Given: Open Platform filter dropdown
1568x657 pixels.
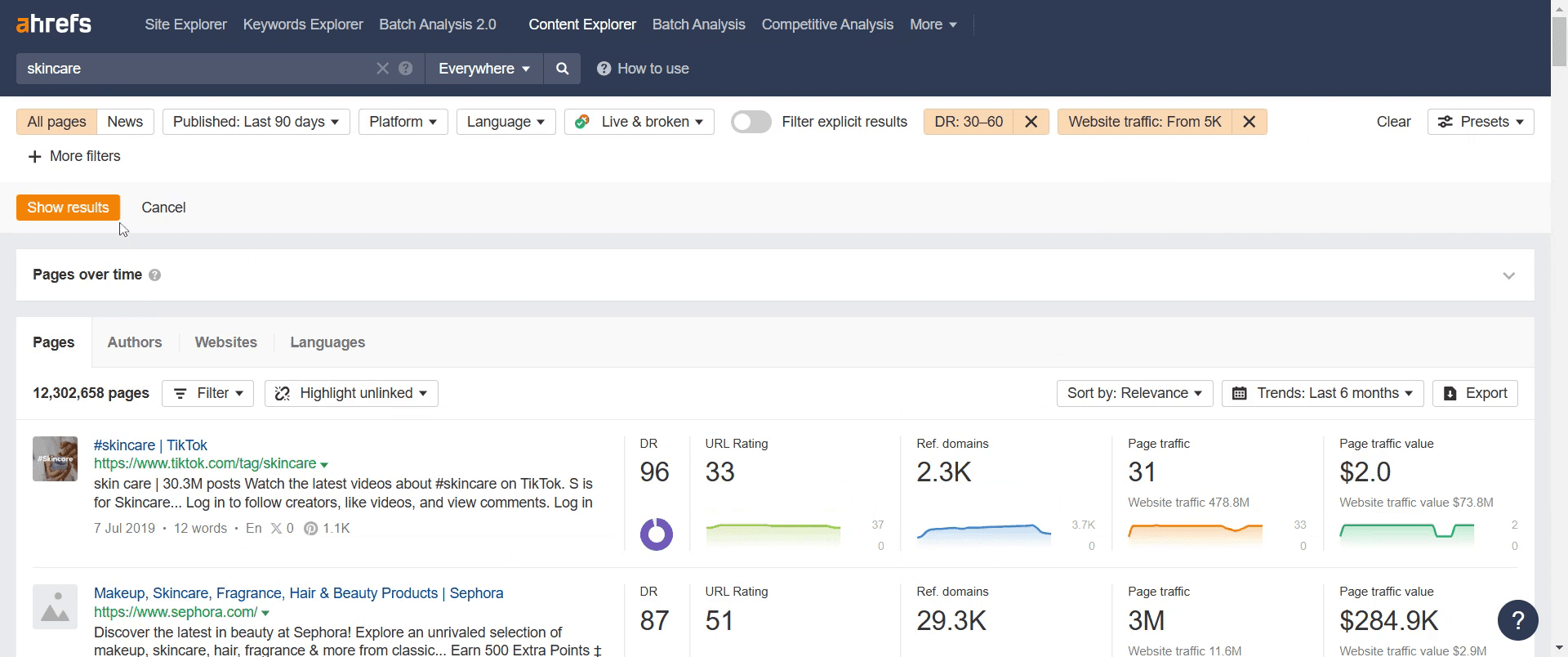Looking at the screenshot, I should (403, 122).
